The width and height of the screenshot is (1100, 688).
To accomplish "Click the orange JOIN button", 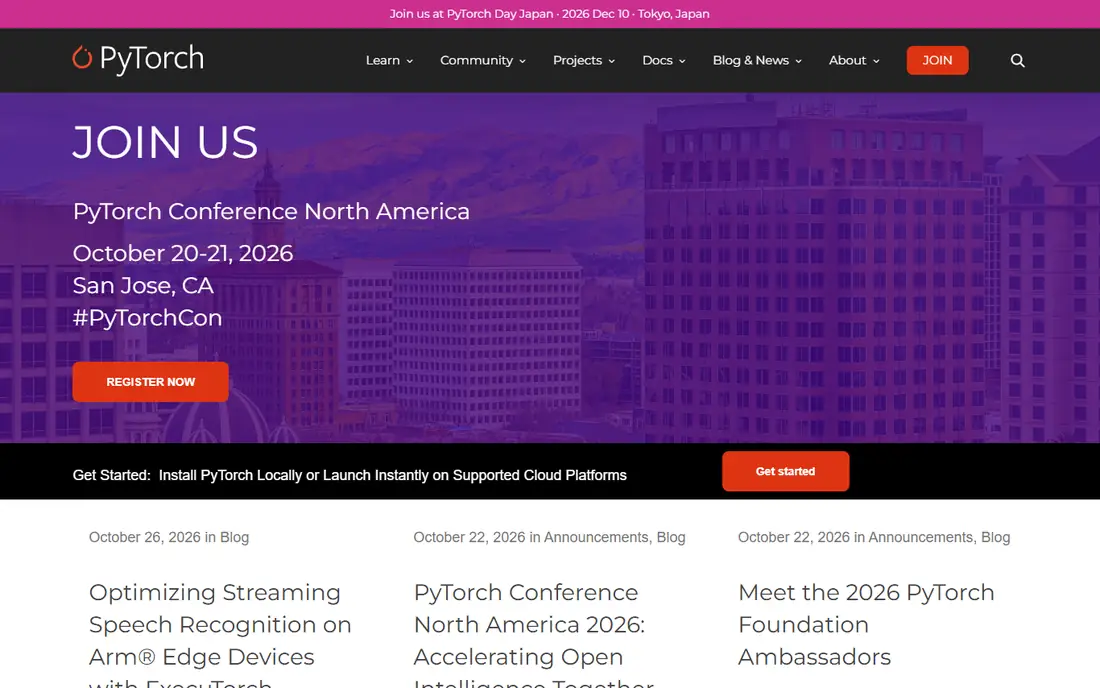I will (937, 60).
